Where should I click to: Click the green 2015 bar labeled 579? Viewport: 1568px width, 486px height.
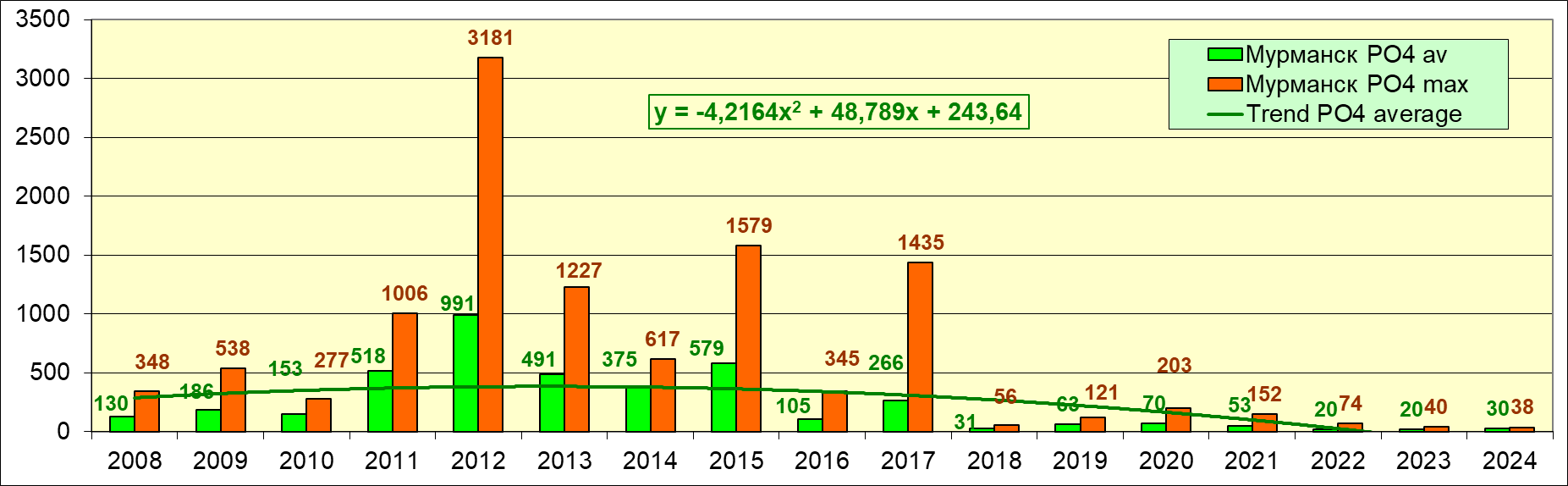pos(723,398)
